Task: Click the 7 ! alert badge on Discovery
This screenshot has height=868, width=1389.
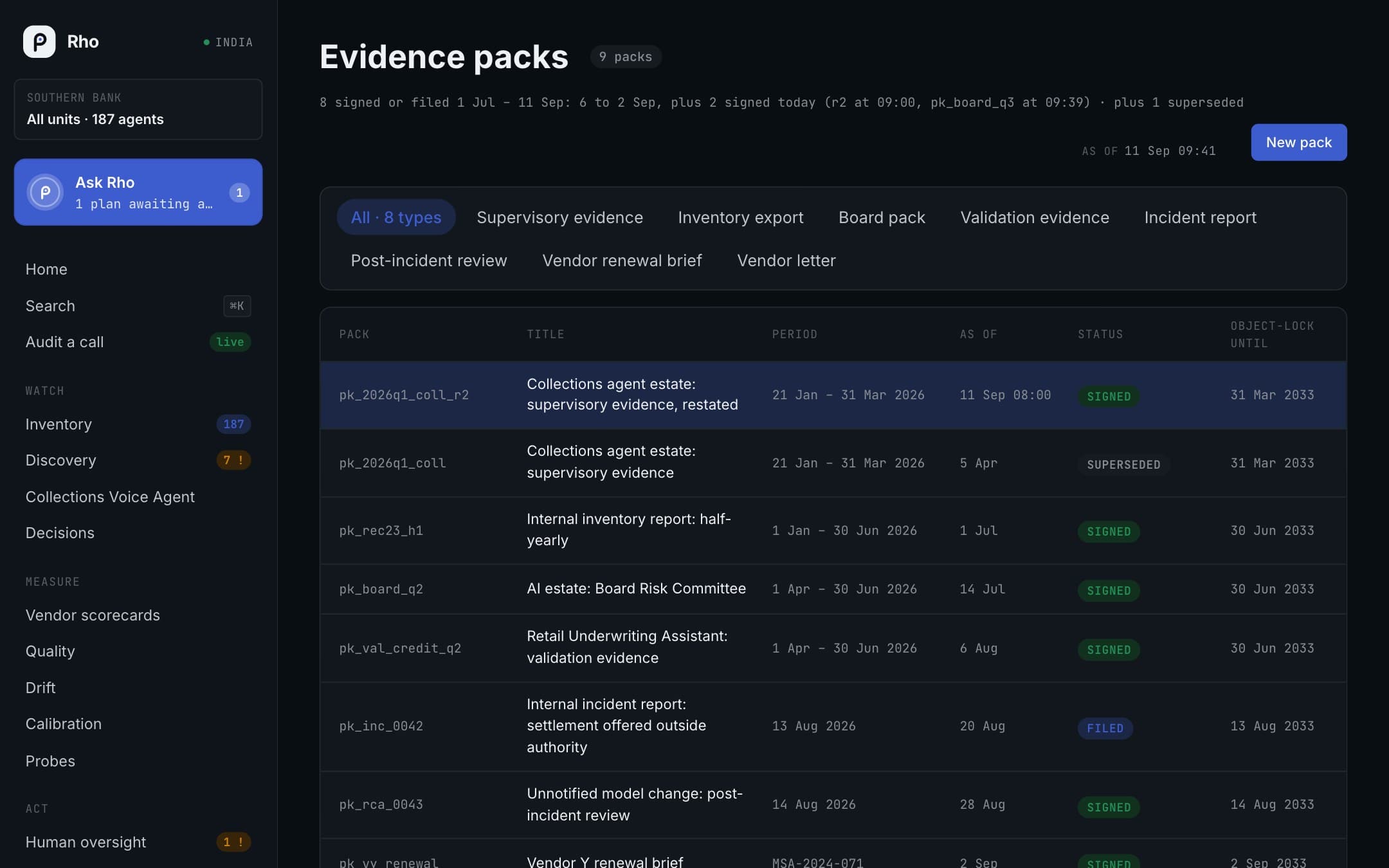Action: point(233,460)
